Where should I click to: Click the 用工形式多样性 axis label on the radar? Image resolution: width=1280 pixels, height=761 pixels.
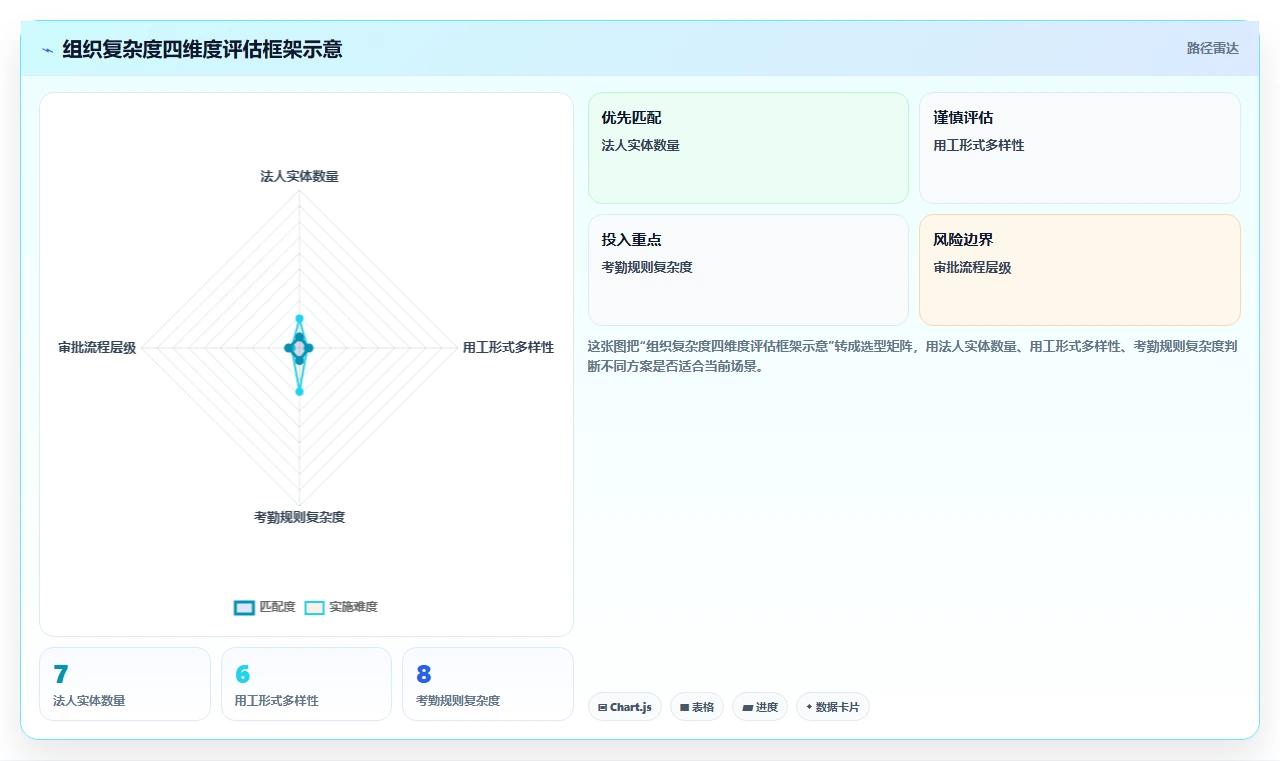(x=508, y=347)
